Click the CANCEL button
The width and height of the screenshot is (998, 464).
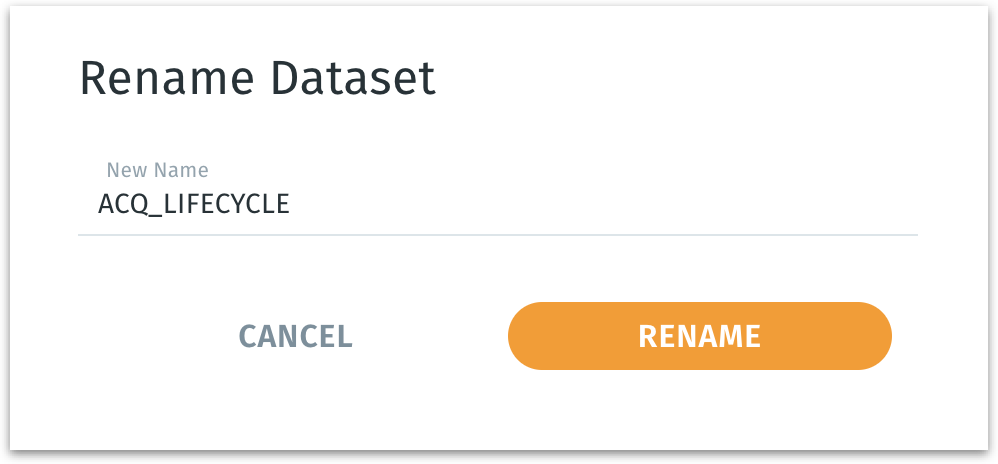pos(295,336)
